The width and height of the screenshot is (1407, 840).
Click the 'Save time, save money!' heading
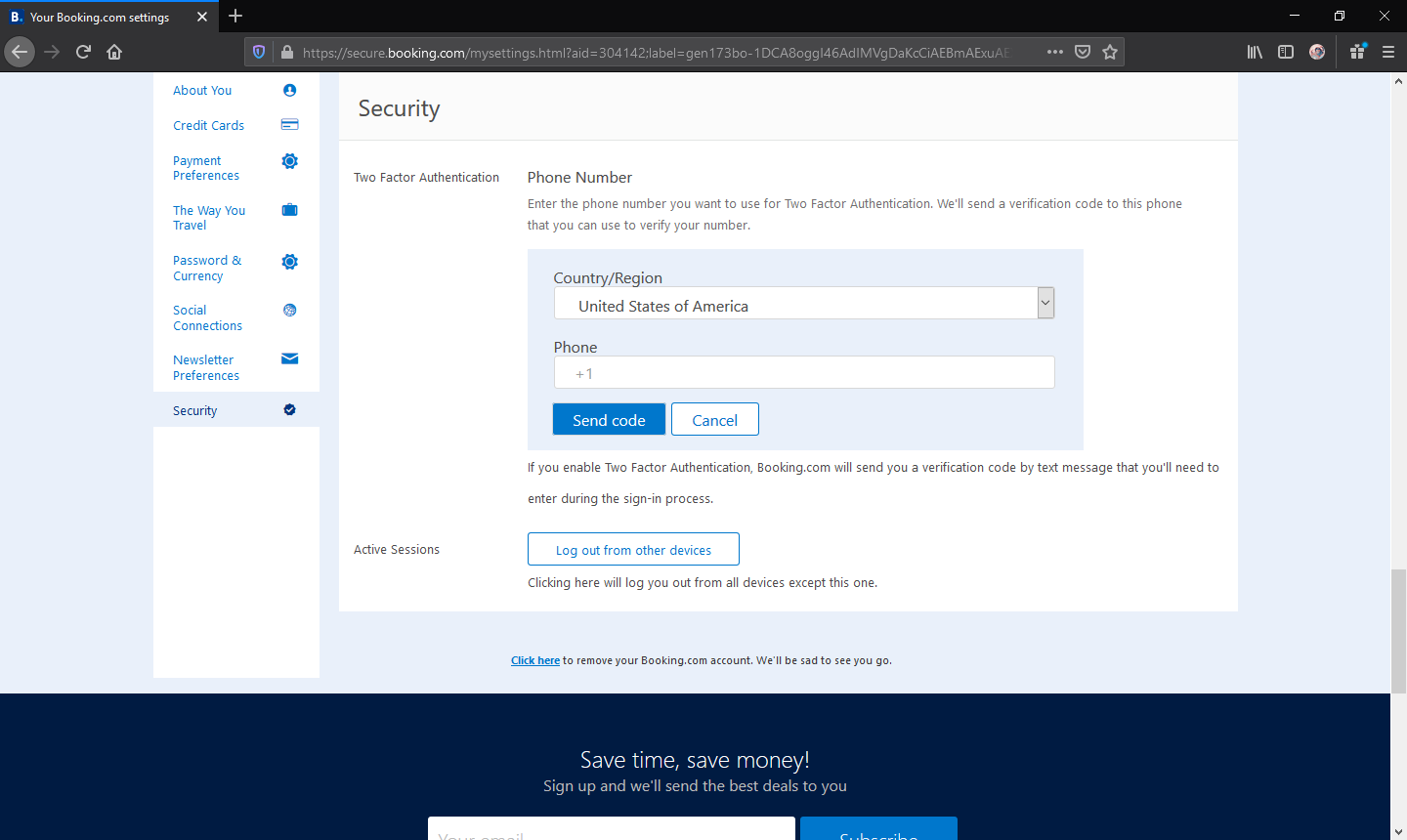(x=695, y=759)
